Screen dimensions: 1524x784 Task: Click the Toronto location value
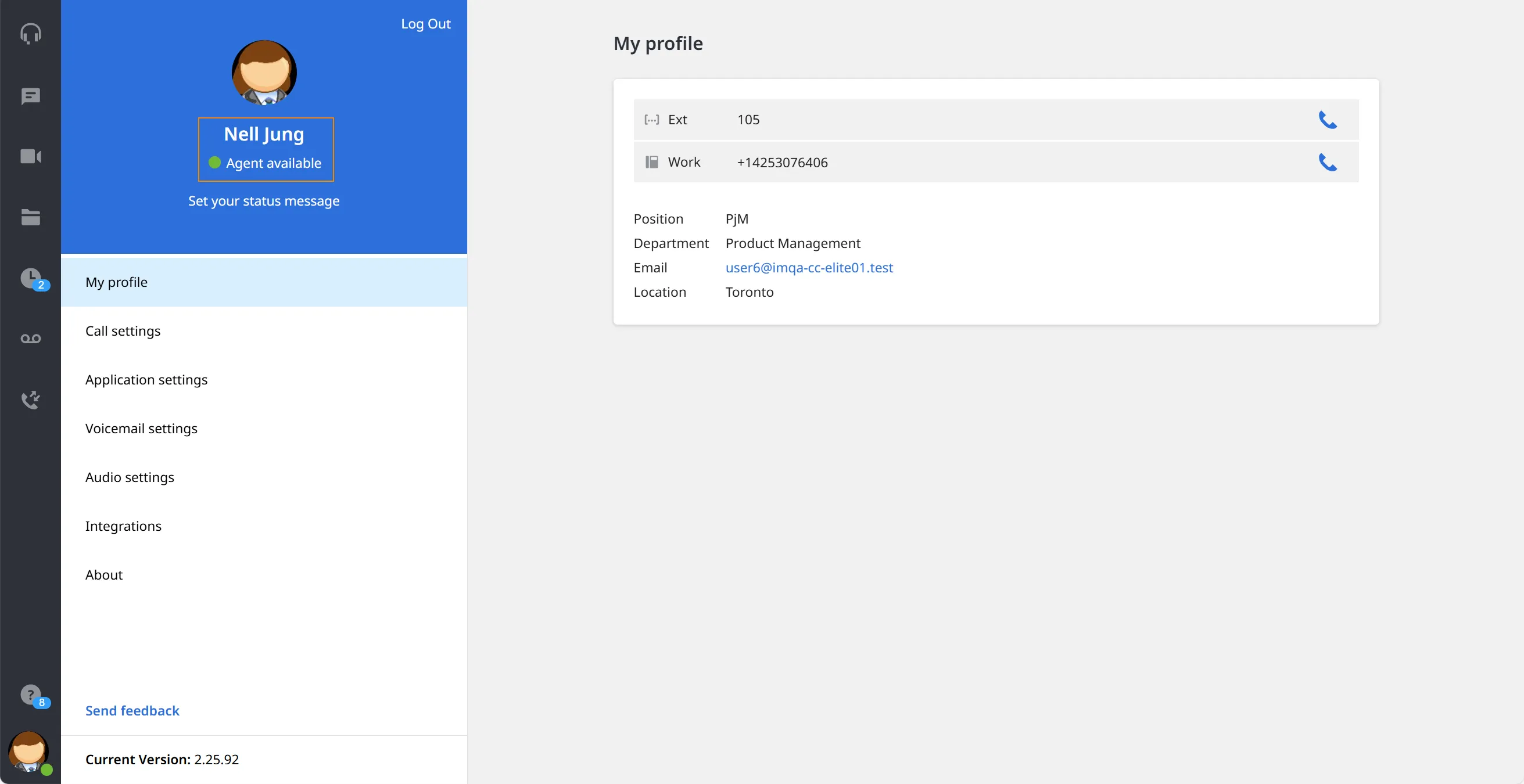point(749,292)
